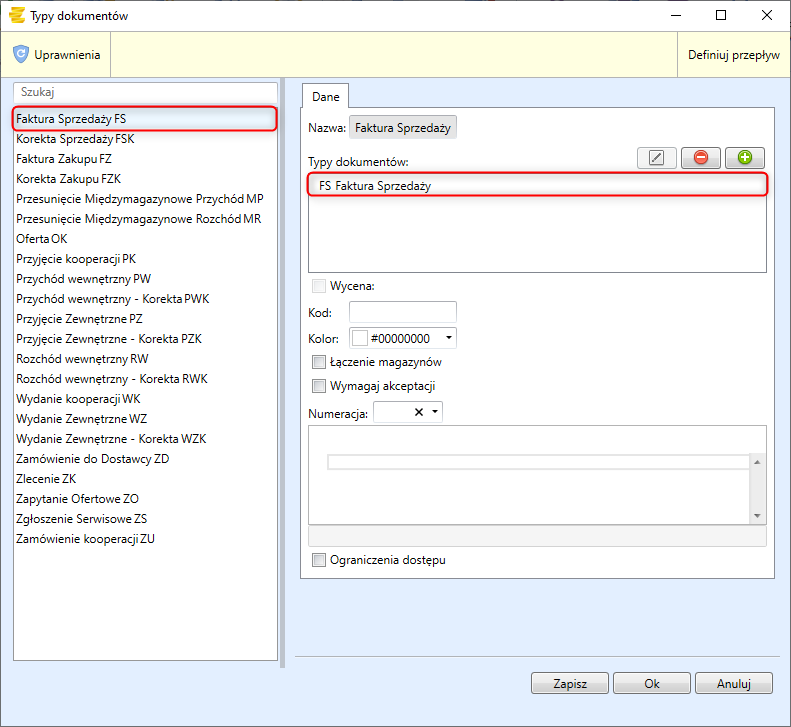
Task: Click the white Kolor swatch
Action: tap(359, 338)
